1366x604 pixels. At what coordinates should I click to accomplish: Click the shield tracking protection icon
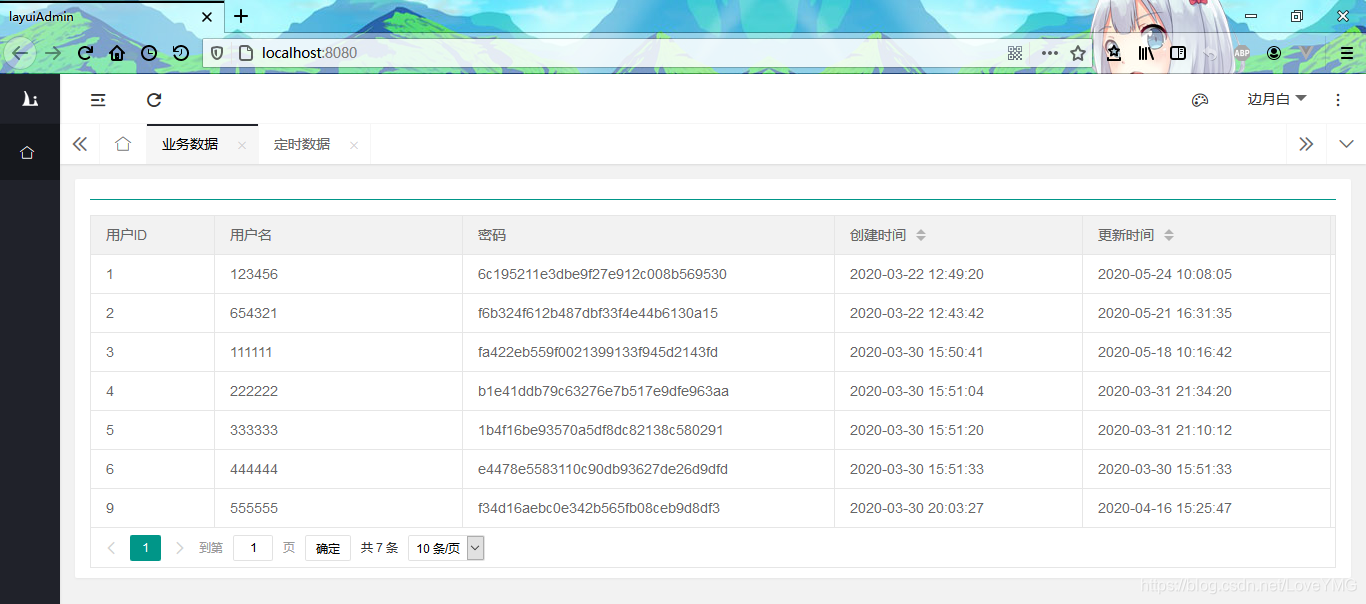pyautogui.click(x=219, y=53)
